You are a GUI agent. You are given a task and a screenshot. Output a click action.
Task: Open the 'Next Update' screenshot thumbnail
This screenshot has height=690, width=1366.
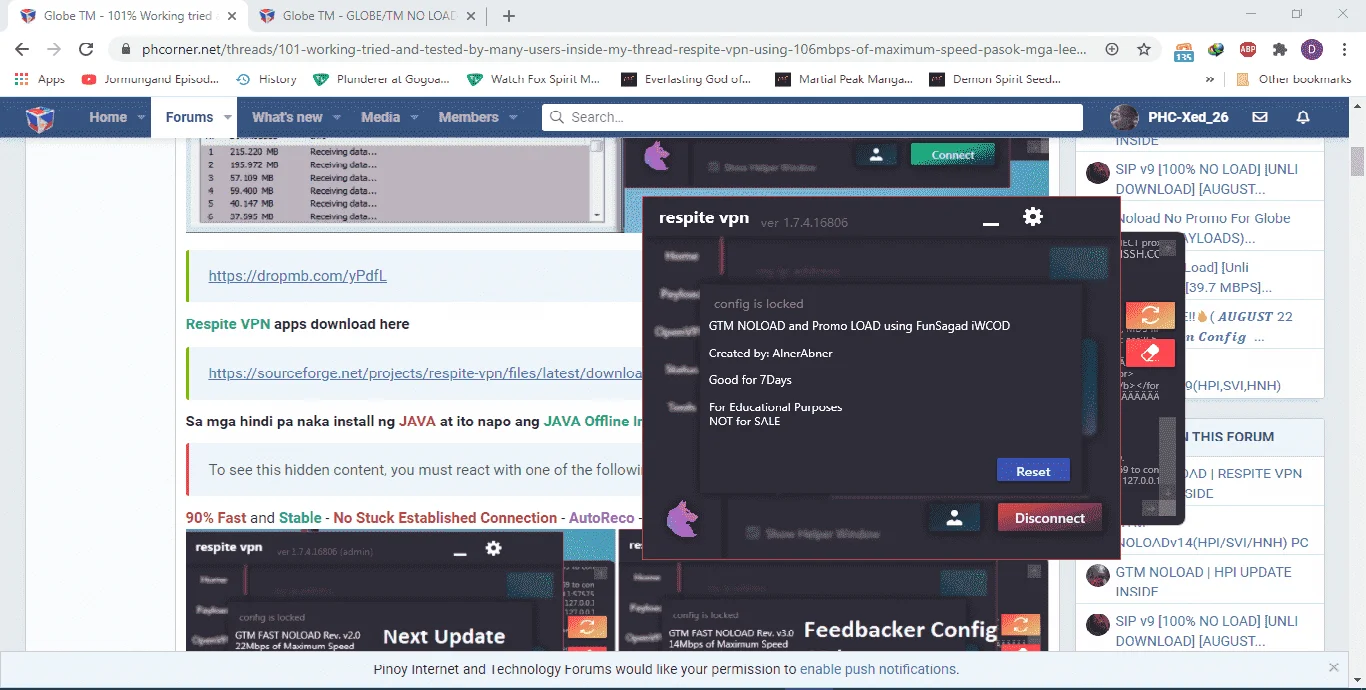coord(400,590)
